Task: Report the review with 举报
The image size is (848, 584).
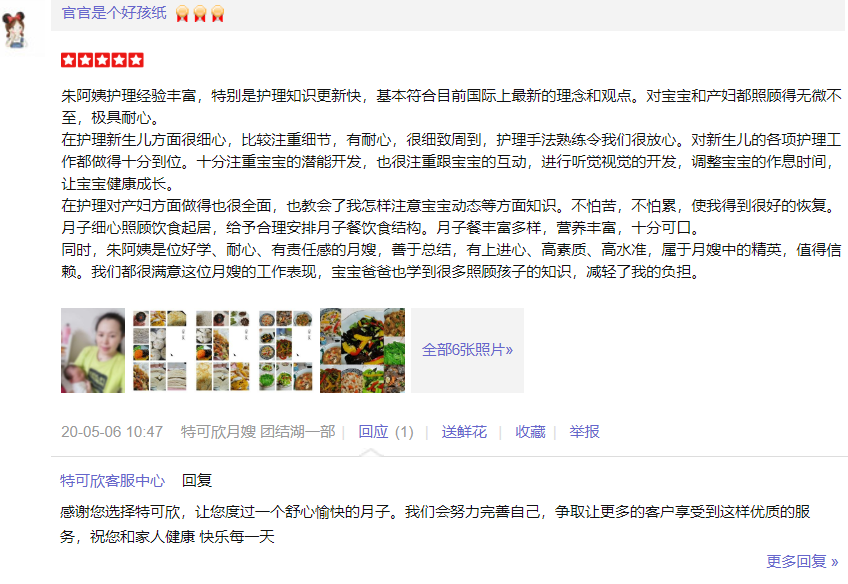Action: click(584, 432)
